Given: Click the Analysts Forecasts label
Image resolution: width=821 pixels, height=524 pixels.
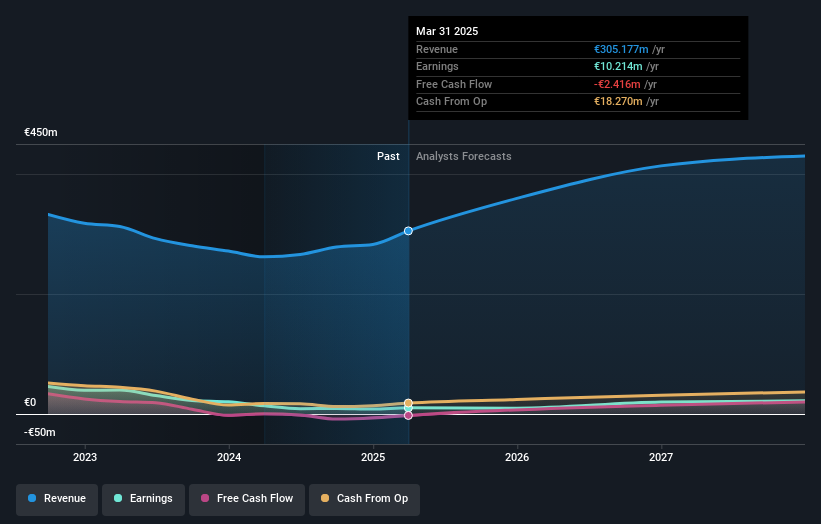Looking at the screenshot, I should (463, 156).
